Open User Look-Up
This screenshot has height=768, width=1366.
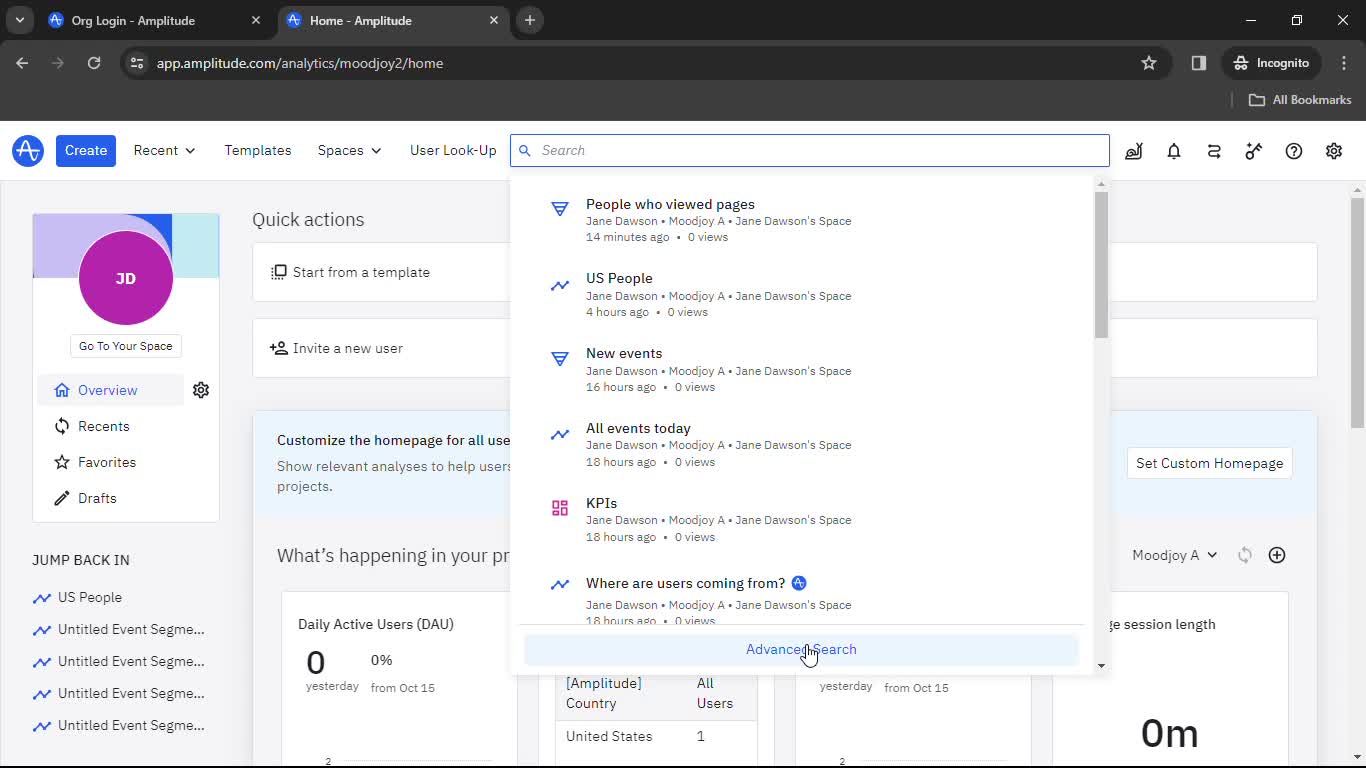(x=453, y=151)
